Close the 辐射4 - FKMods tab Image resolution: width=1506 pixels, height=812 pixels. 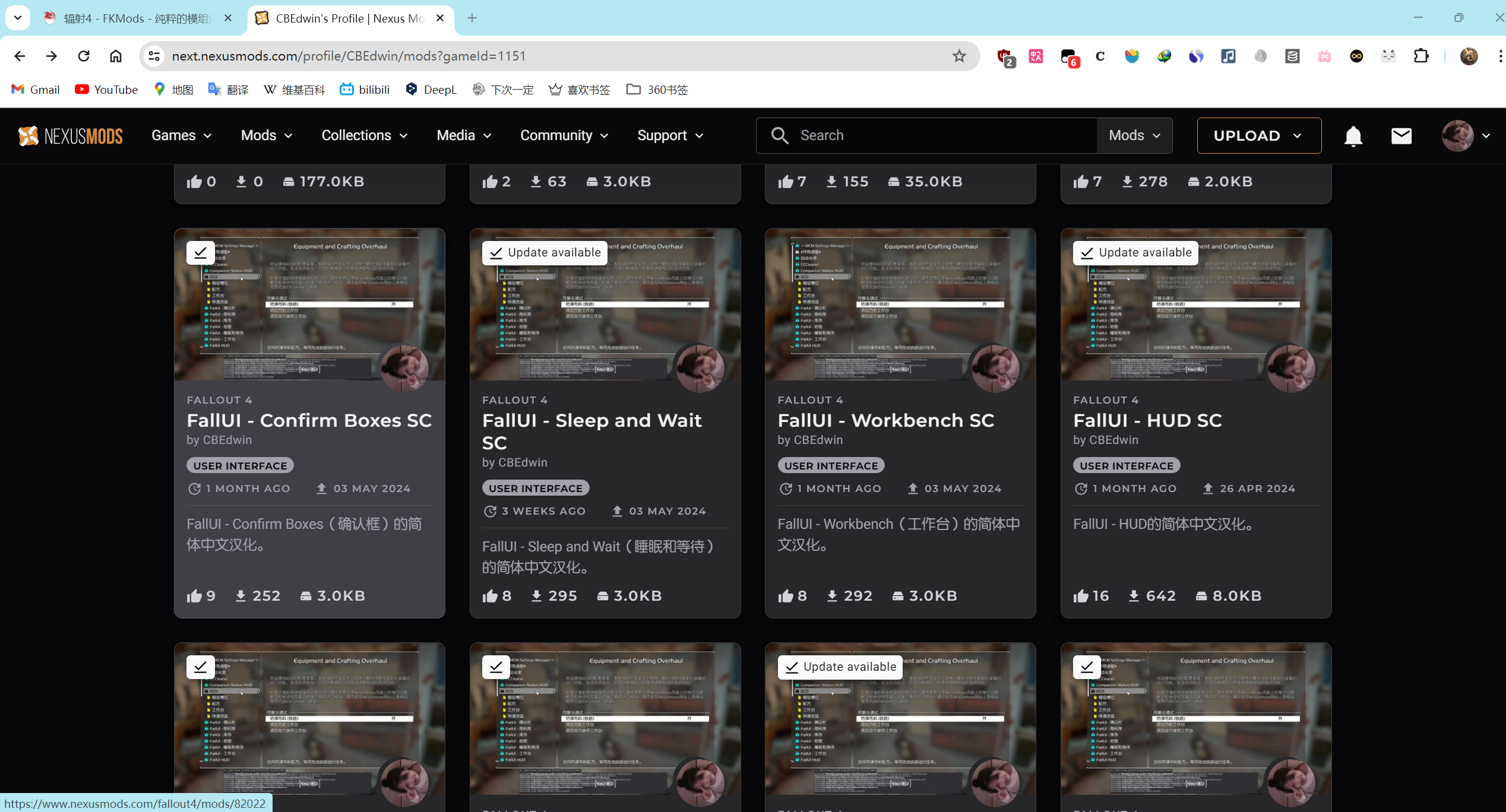coord(228,18)
